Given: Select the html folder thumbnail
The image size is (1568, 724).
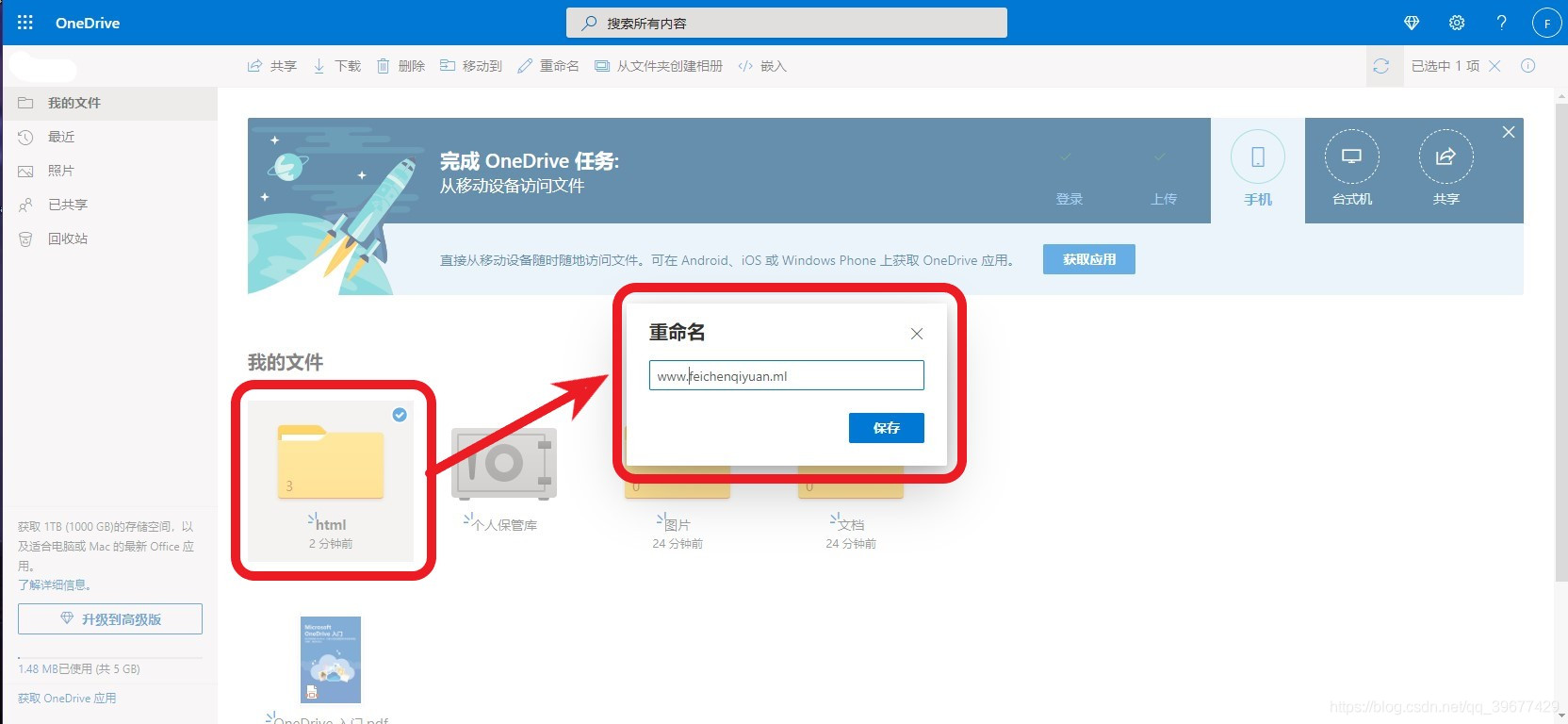Looking at the screenshot, I should (331, 461).
